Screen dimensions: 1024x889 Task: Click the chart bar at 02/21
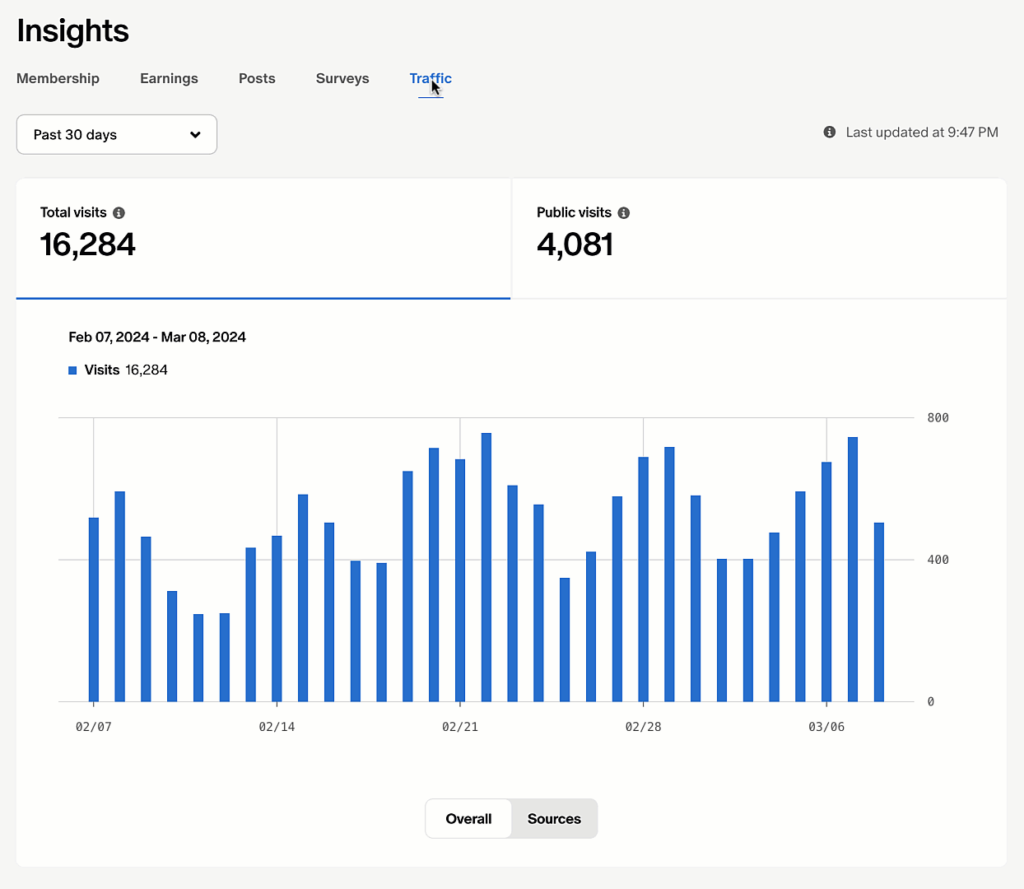[x=460, y=580]
